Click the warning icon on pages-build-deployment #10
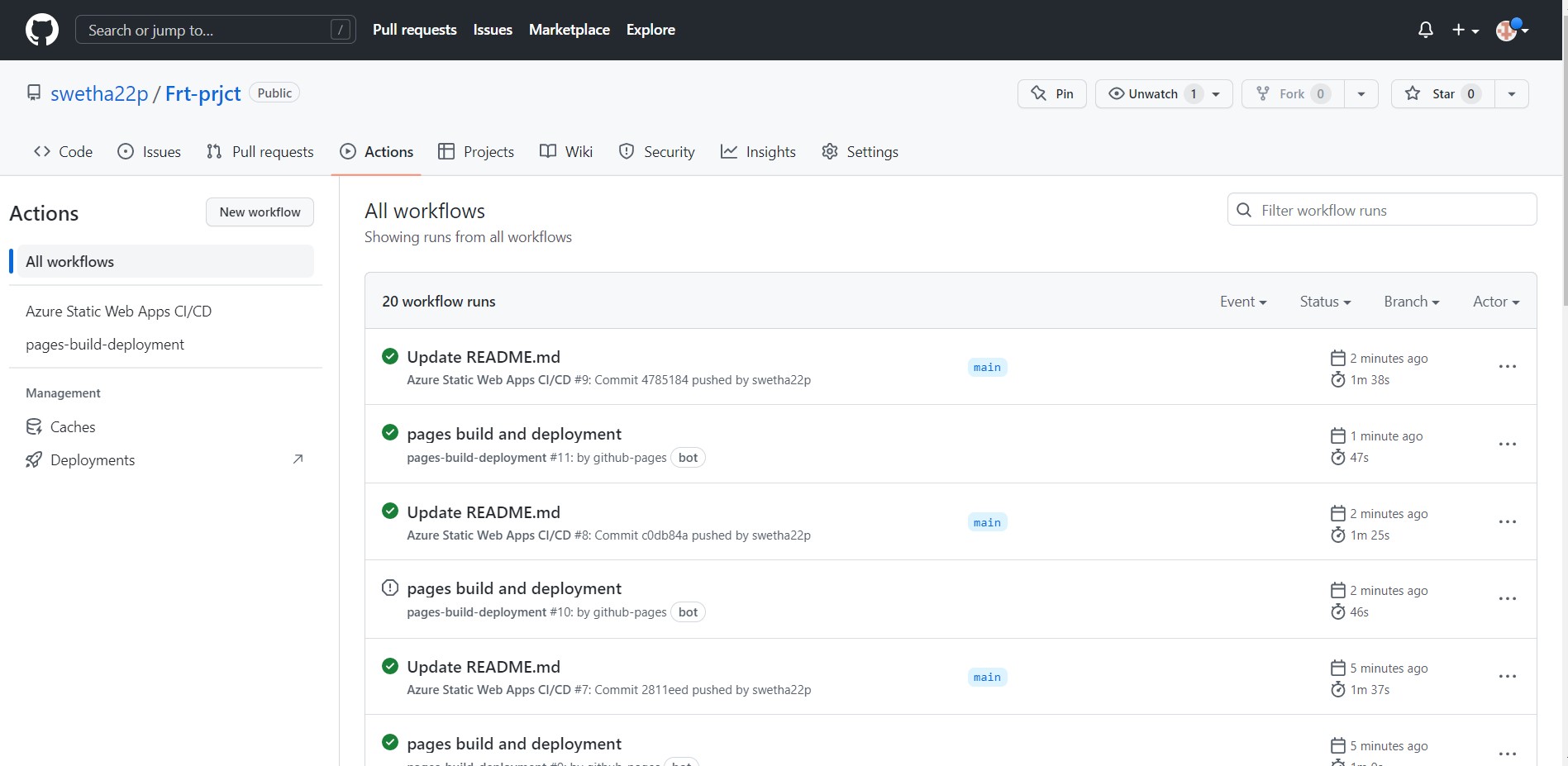The height and width of the screenshot is (766, 1568). coord(389,587)
